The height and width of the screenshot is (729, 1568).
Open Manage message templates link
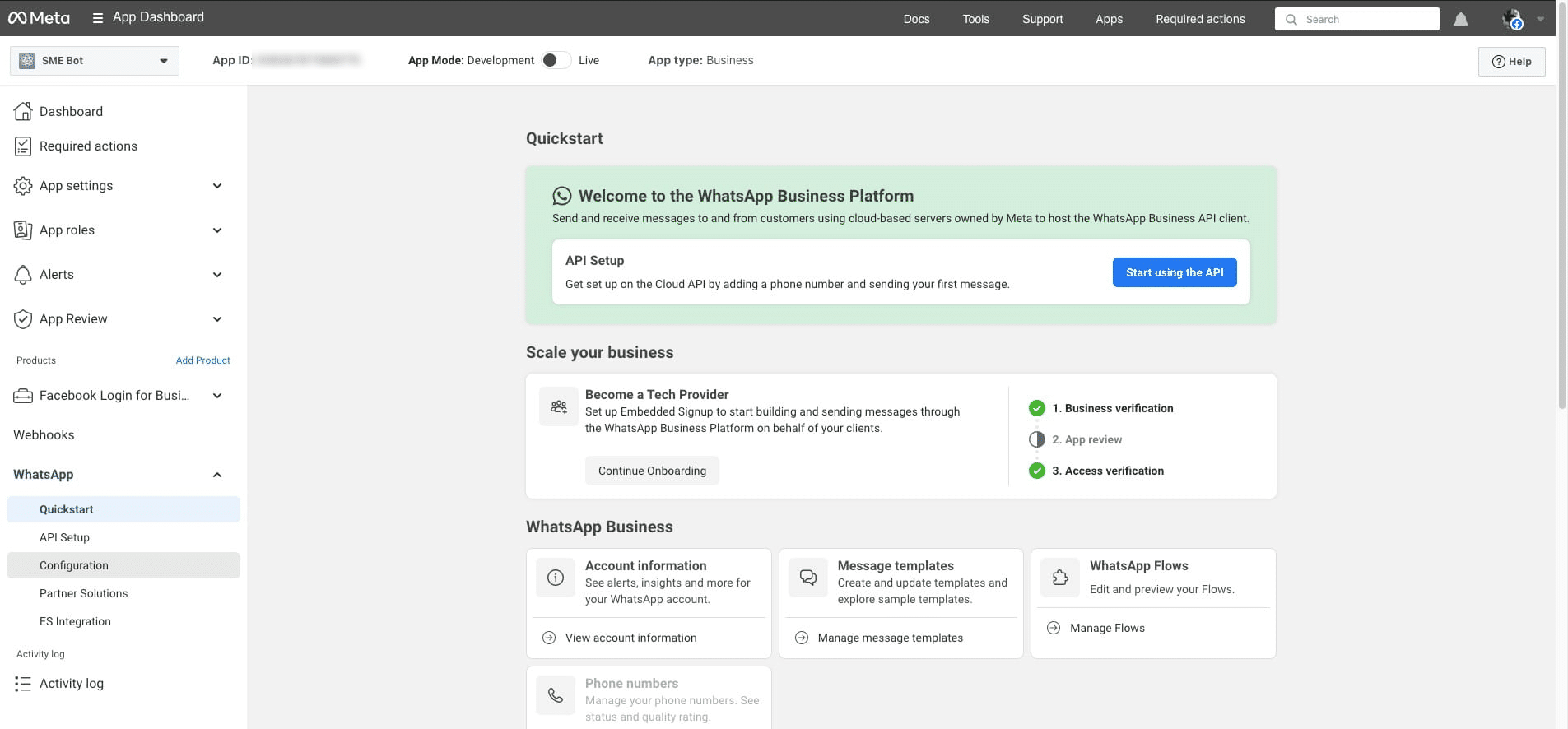[x=891, y=638]
